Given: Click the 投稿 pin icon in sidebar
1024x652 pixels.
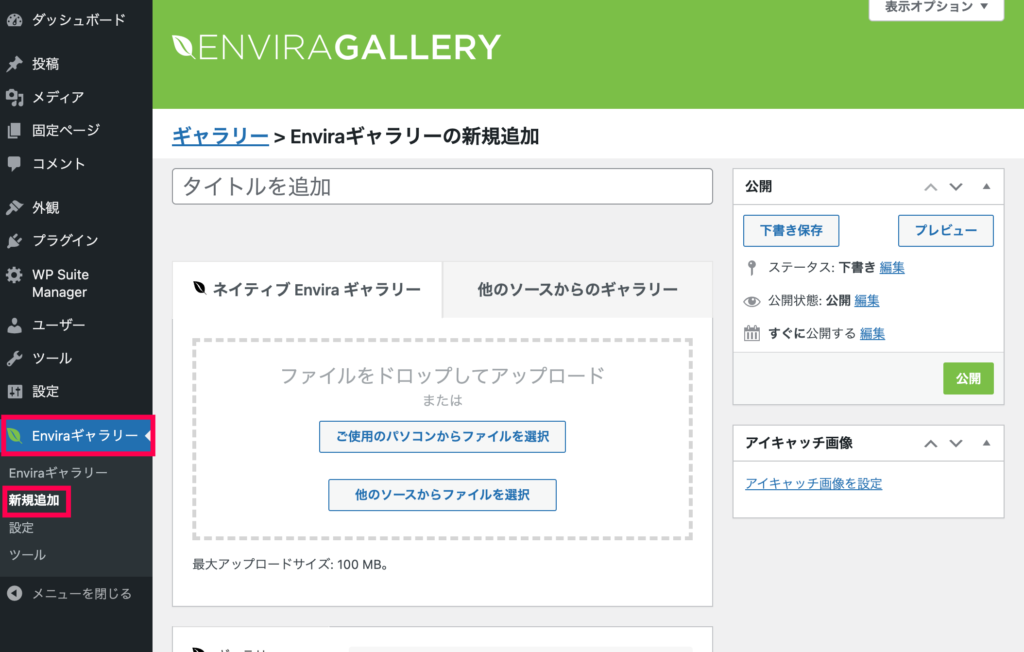Looking at the screenshot, I should click(14, 63).
